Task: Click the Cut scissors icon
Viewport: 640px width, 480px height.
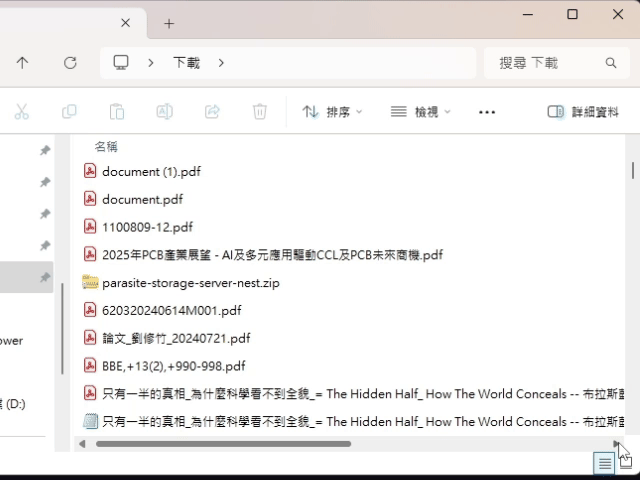Action: (x=22, y=112)
